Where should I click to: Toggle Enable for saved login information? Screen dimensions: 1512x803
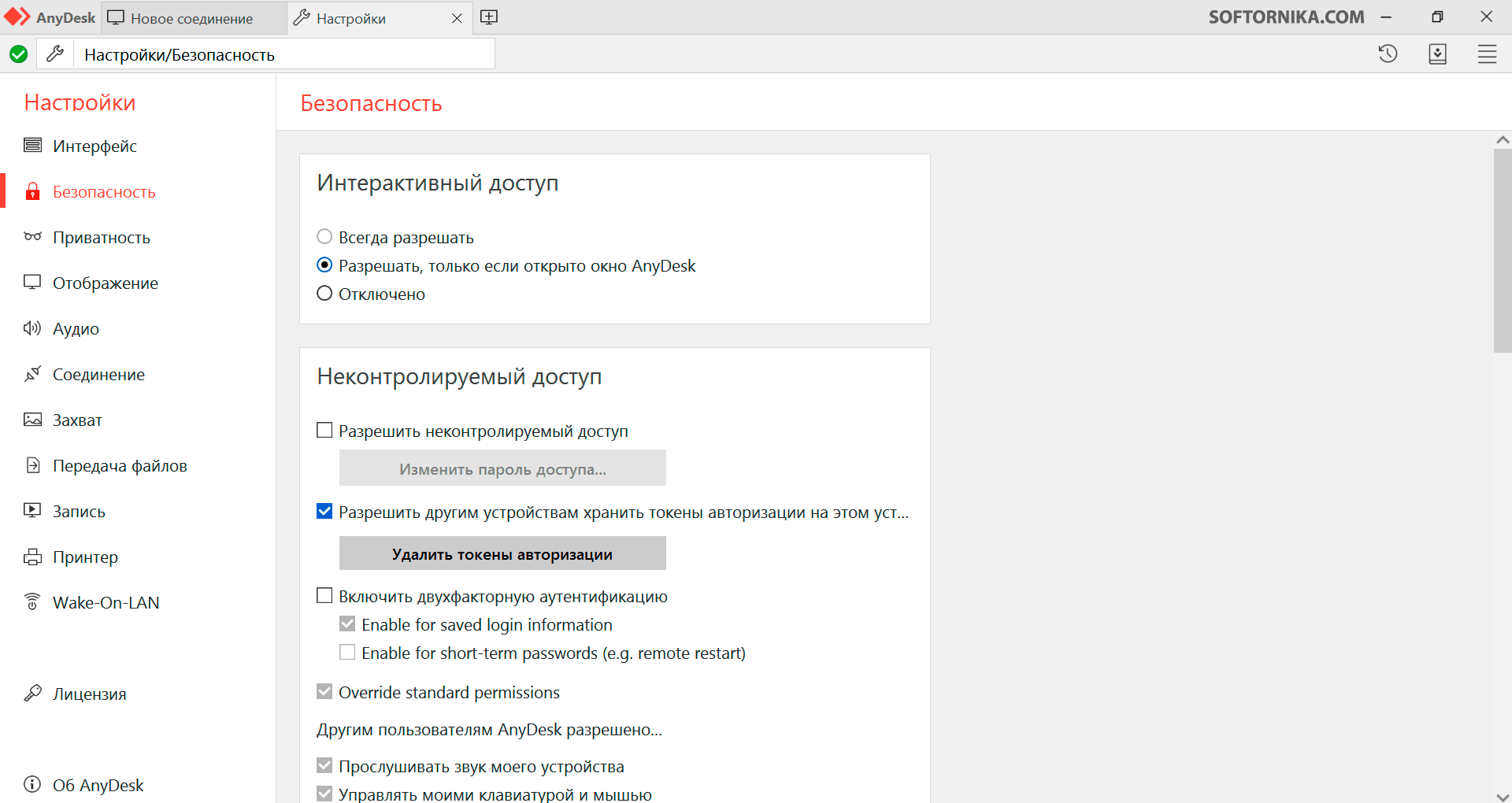tap(347, 624)
